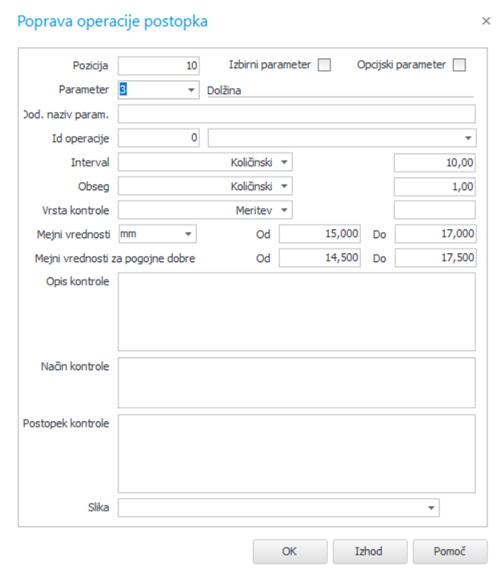Click inside the Postopek kontrole text area
The width and height of the screenshot is (504, 578).
point(296,454)
